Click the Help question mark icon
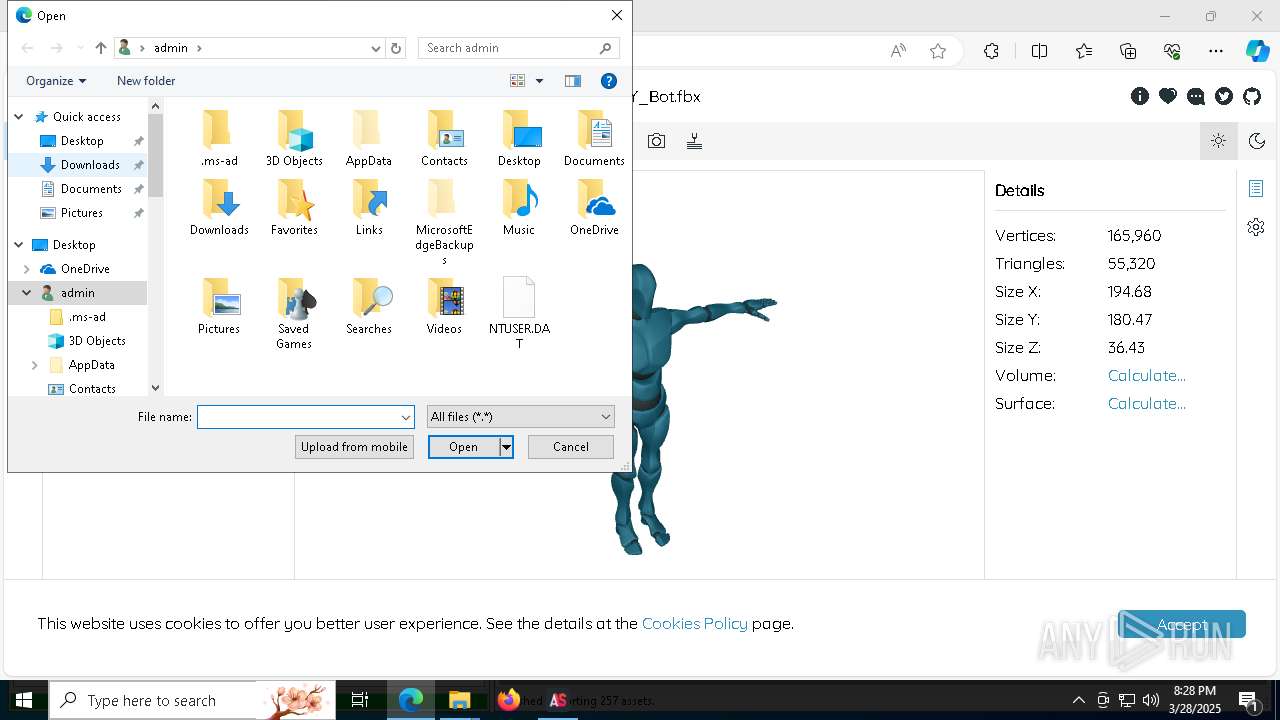This screenshot has width=1280, height=720. point(609,81)
